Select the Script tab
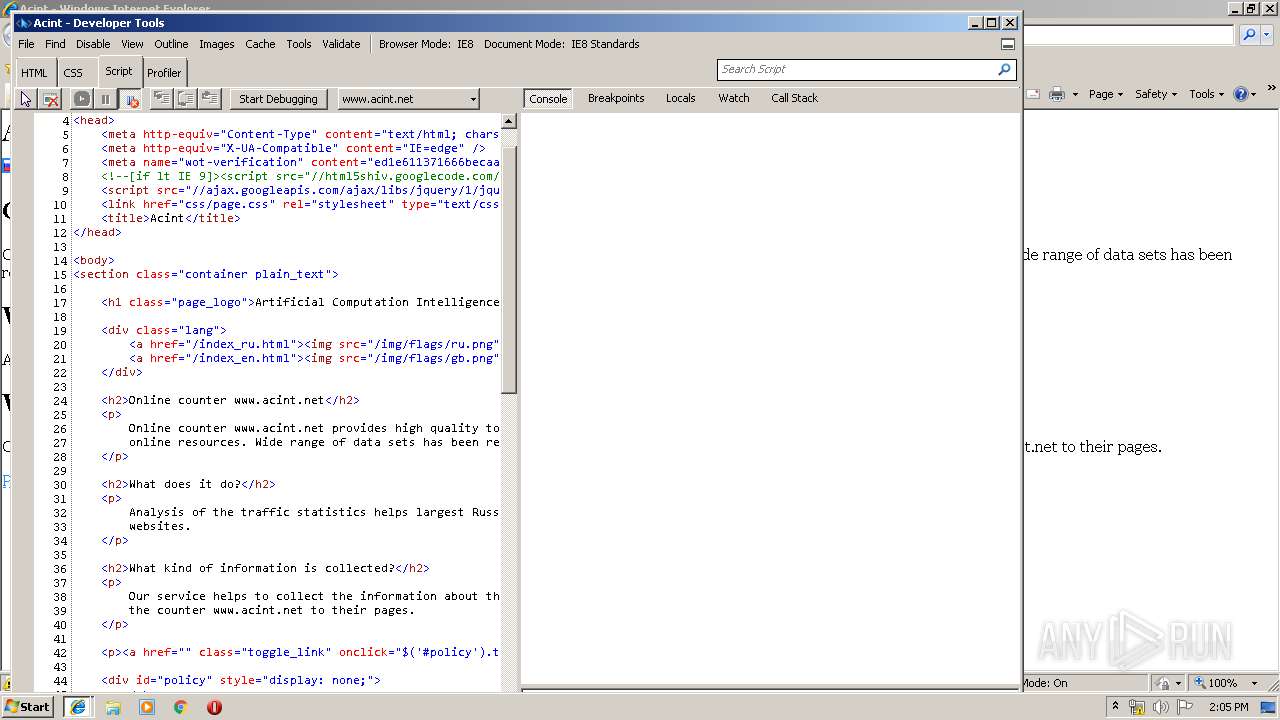The height and width of the screenshot is (720, 1280). pos(118,71)
